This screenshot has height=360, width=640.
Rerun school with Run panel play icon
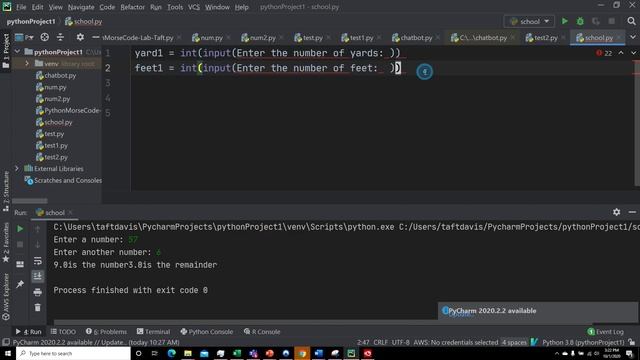(x=20, y=229)
